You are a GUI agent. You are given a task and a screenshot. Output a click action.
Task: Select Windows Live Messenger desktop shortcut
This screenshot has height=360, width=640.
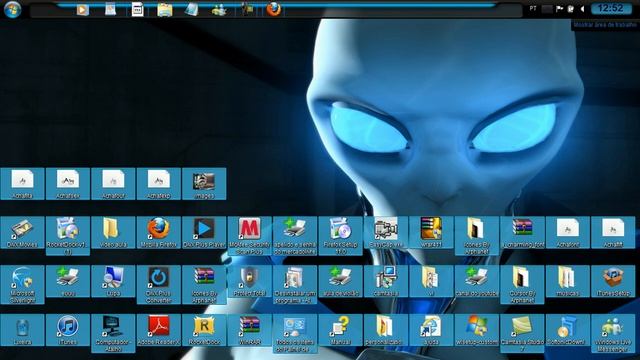(x=613, y=333)
